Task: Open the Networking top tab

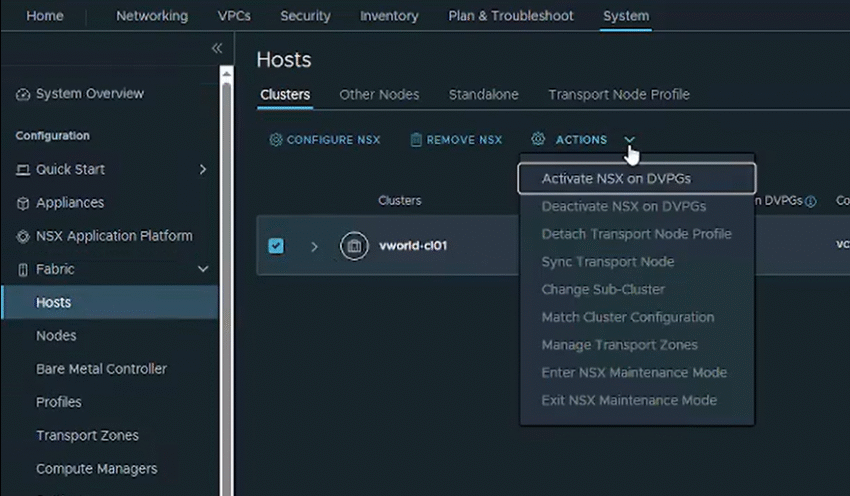Action: 152,16
